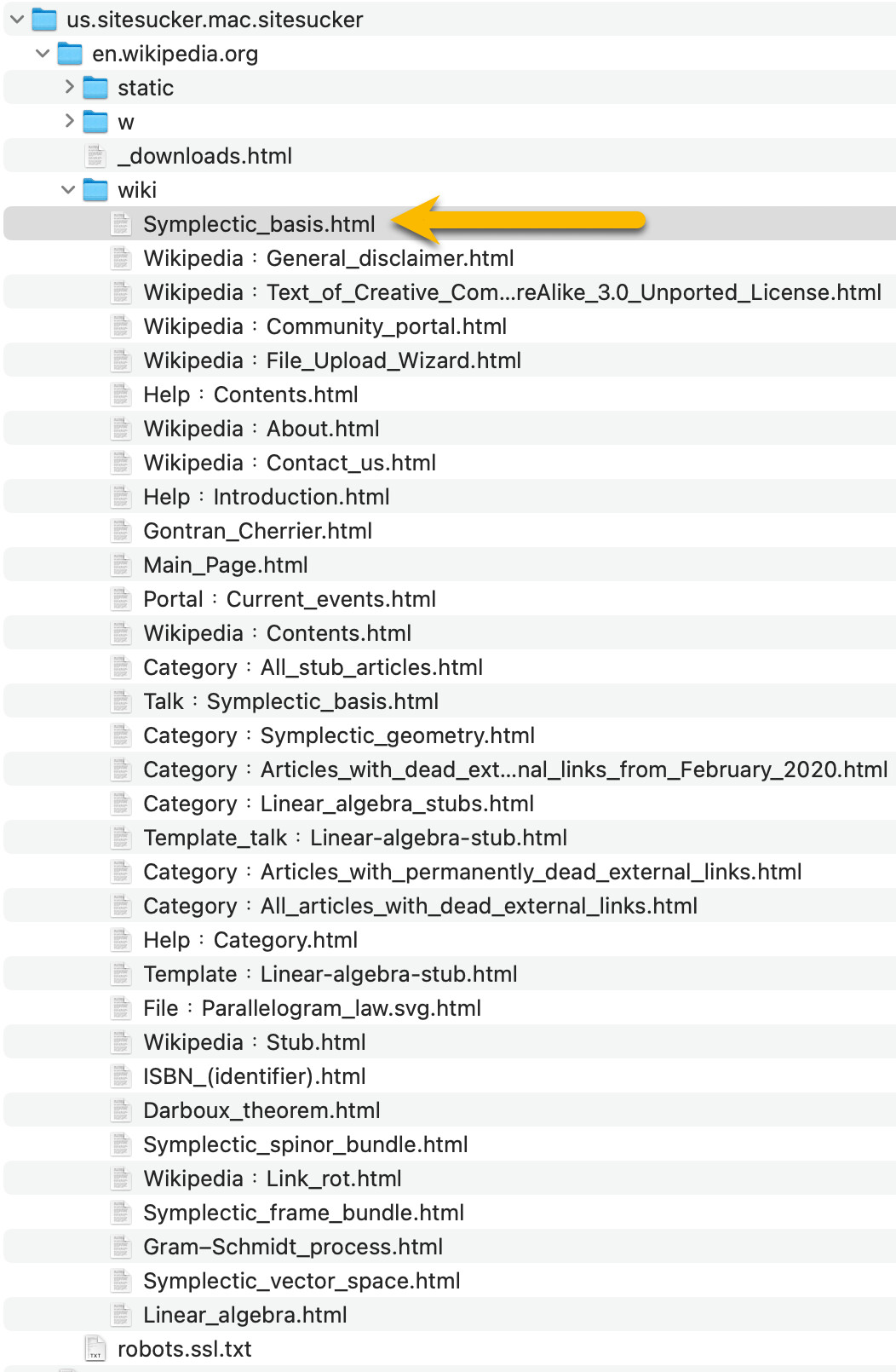Click the Symplectic_vector_space.html file icon
Viewport: 896px width, 1372px height.
point(121,1280)
